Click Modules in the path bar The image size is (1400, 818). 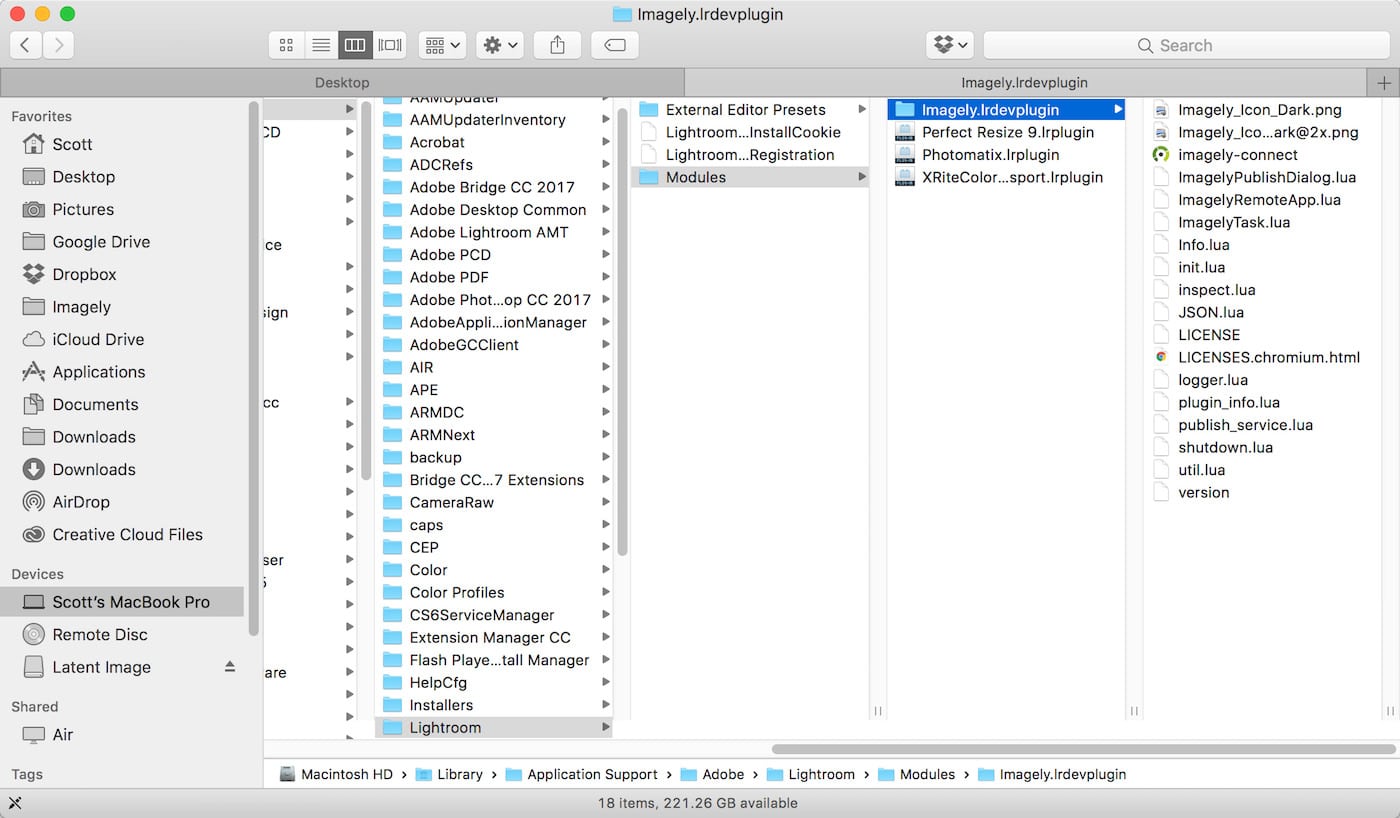click(x=916, y=774)
